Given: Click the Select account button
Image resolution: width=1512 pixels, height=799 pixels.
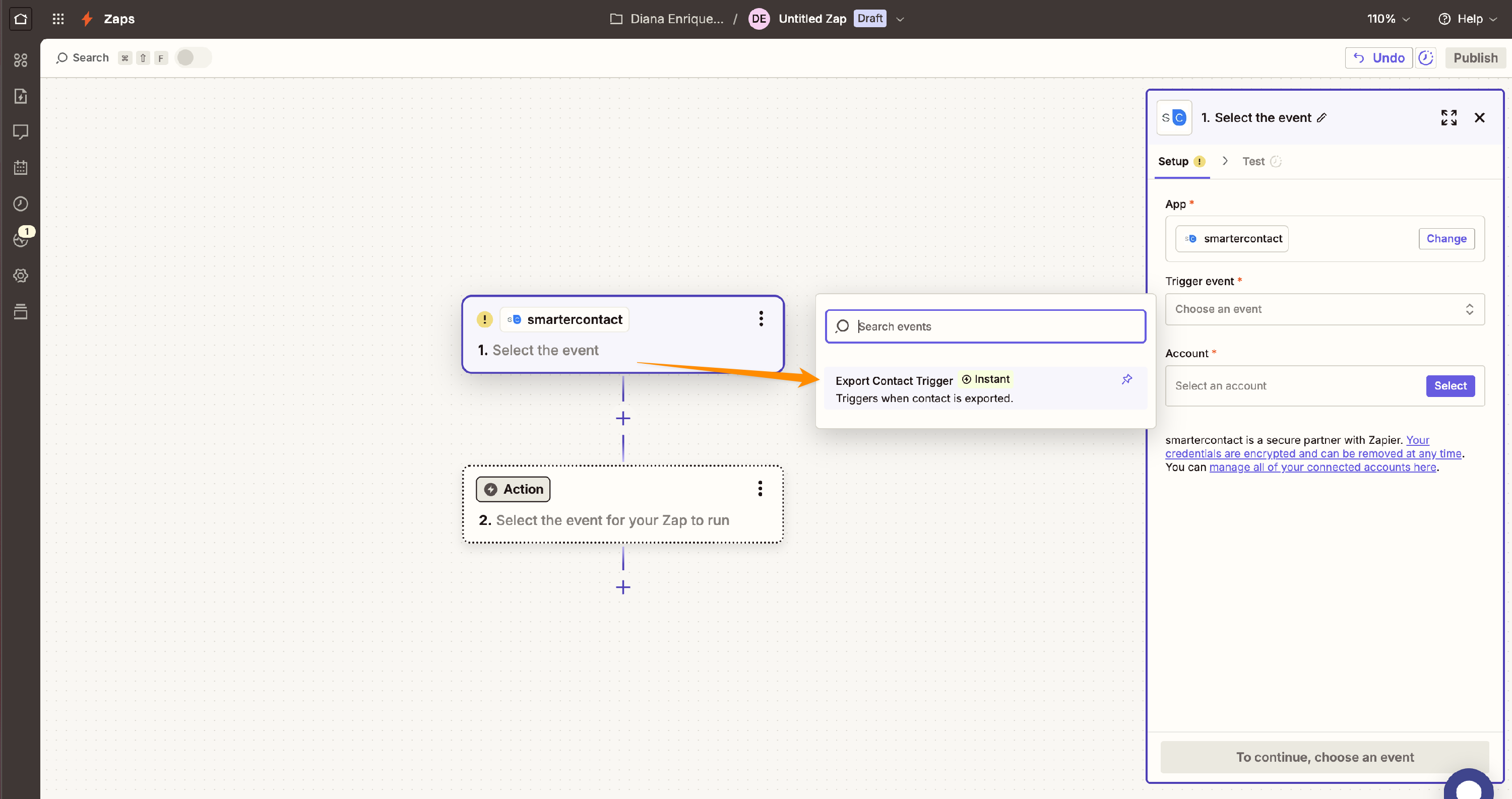Looking at the screenshot, I should pyautogui.click(x=1450, y=386).
